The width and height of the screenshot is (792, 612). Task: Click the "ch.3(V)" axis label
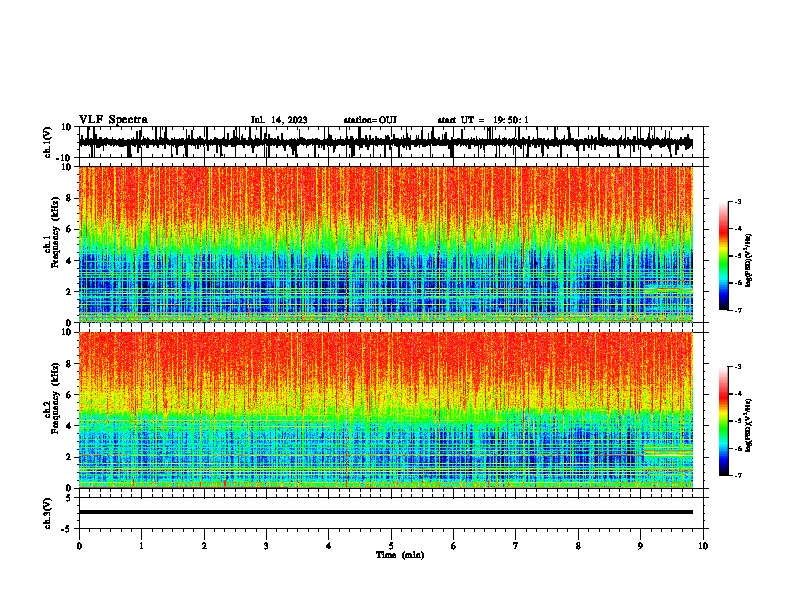tap(48, 513)
